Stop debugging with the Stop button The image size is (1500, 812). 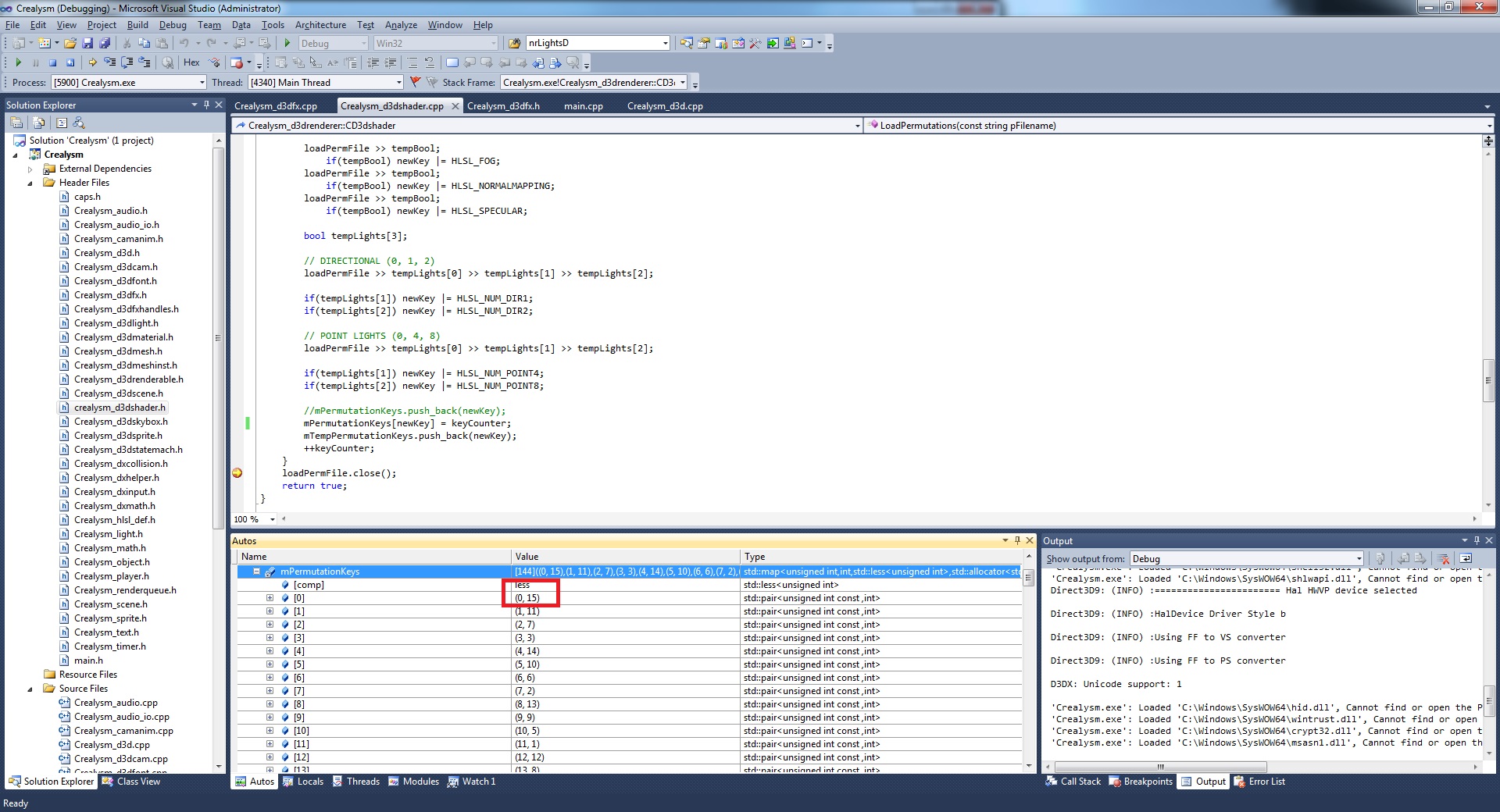[52, 62]
